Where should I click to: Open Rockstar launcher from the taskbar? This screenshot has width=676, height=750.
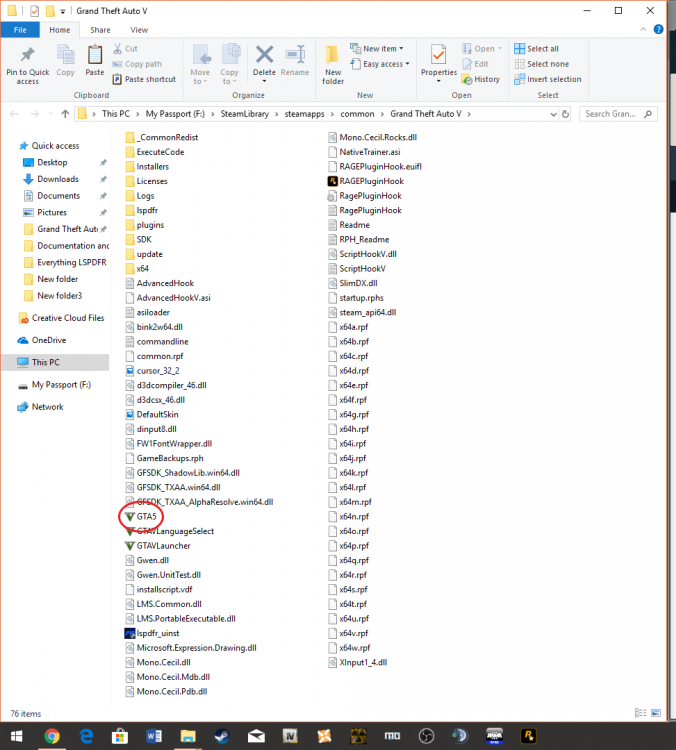coord(528,736)
